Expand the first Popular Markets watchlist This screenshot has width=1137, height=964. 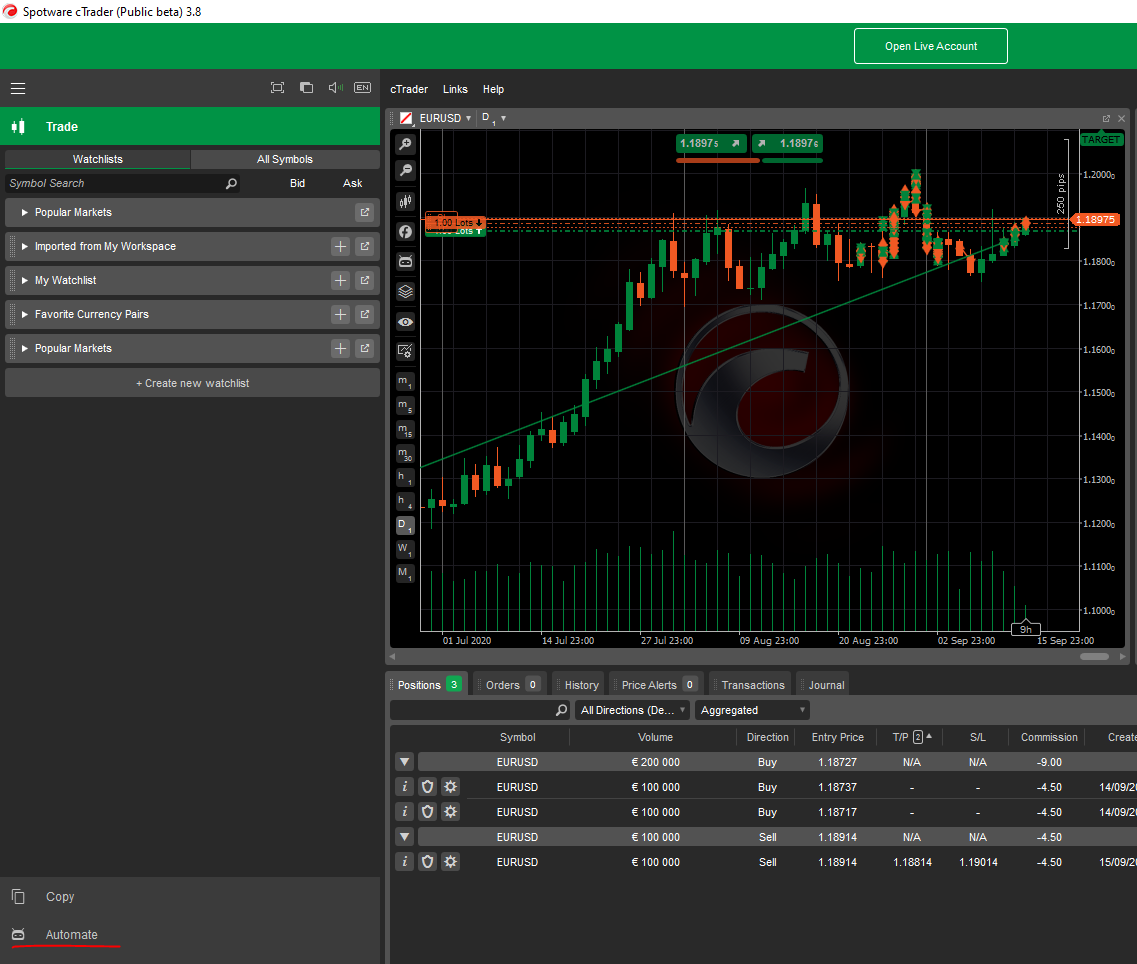pyautogui.click(x=25, y=213)
